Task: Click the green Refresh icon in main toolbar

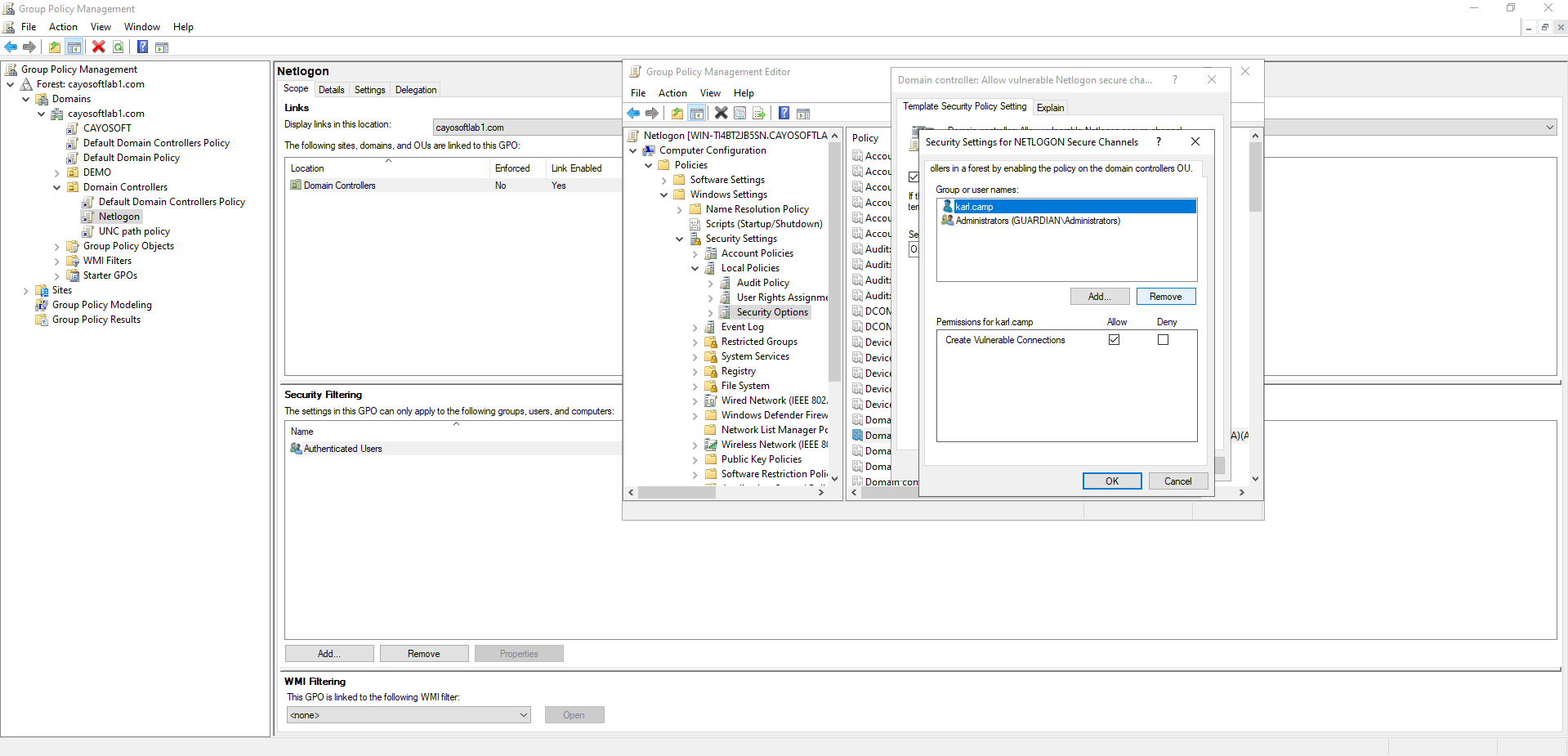Action: (118, 47)
